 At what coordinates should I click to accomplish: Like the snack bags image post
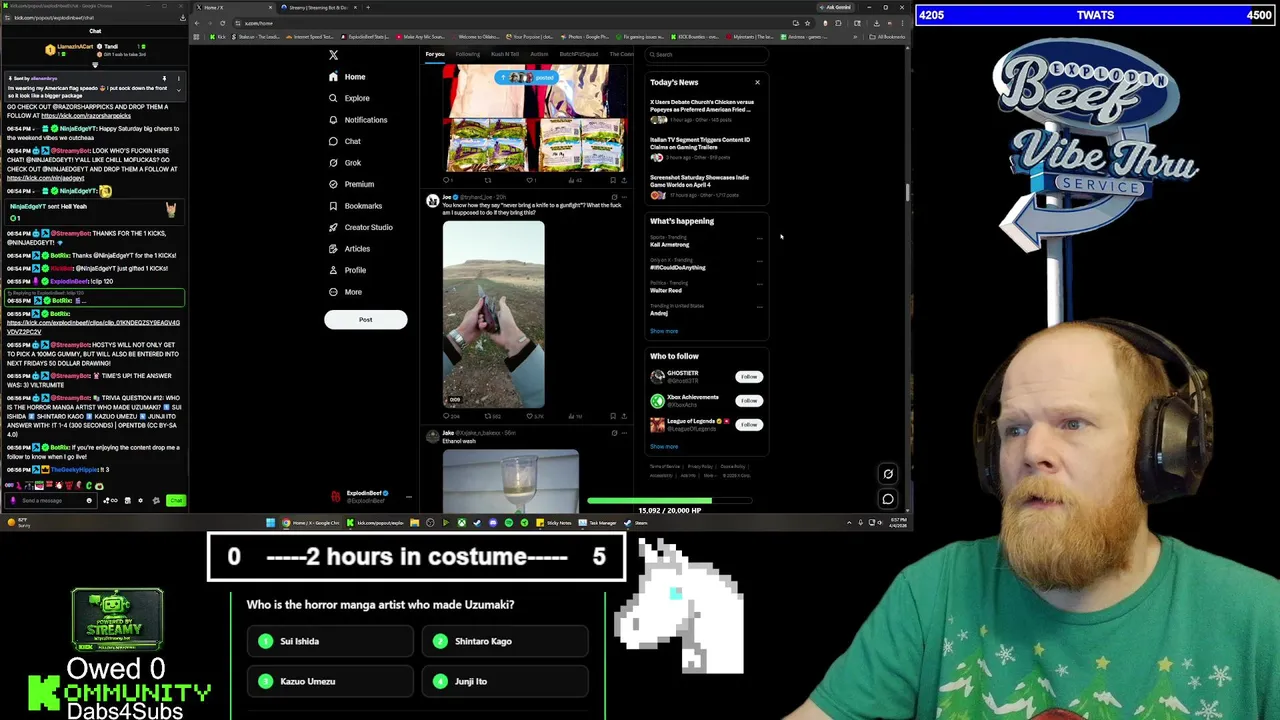point(530,180)
